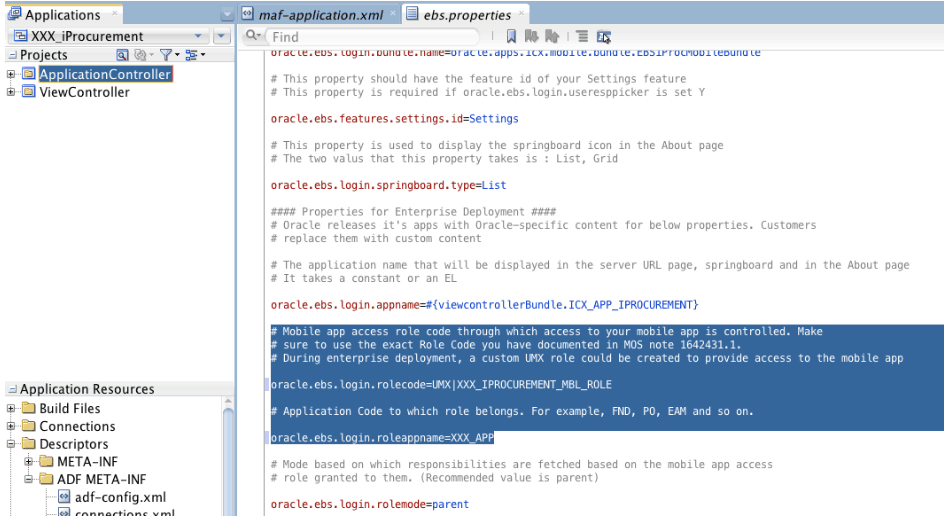Select the Descriptors folder
Screen dimensions: 944x518
coord(73,444)
